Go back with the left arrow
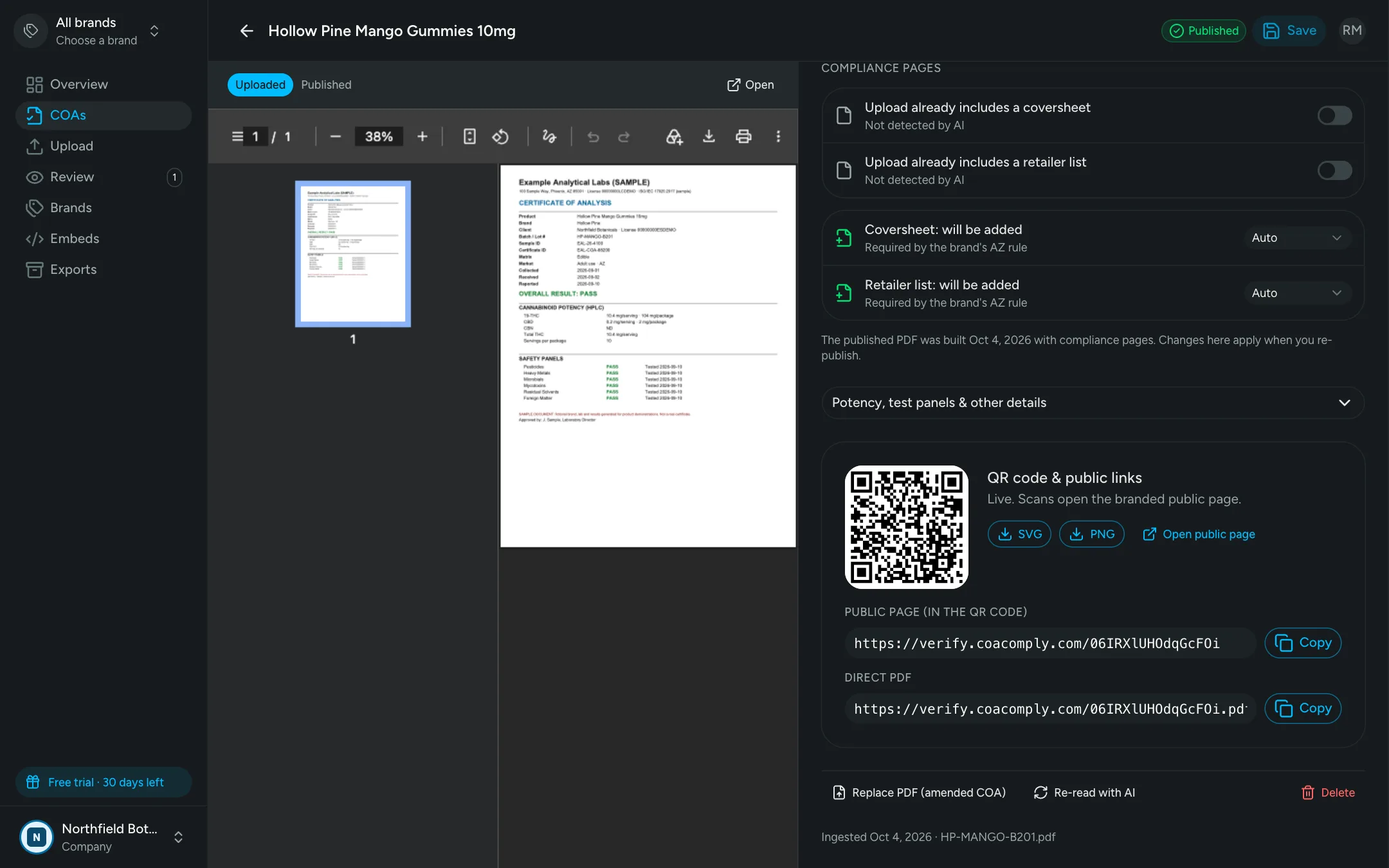The width and height of the screenshot is (1389, 868). tap(246, 31)
